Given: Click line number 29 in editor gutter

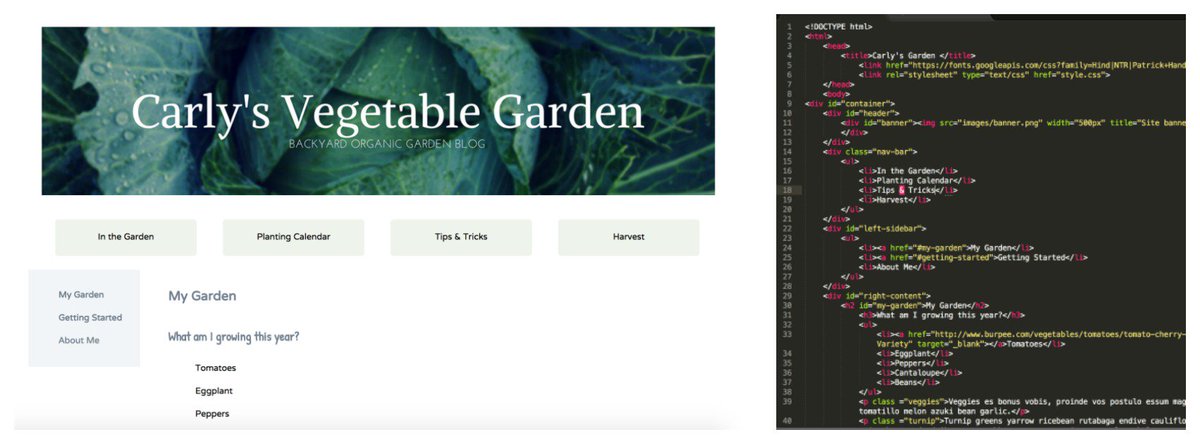Looking at the screenshot, I should pos(789,295).
